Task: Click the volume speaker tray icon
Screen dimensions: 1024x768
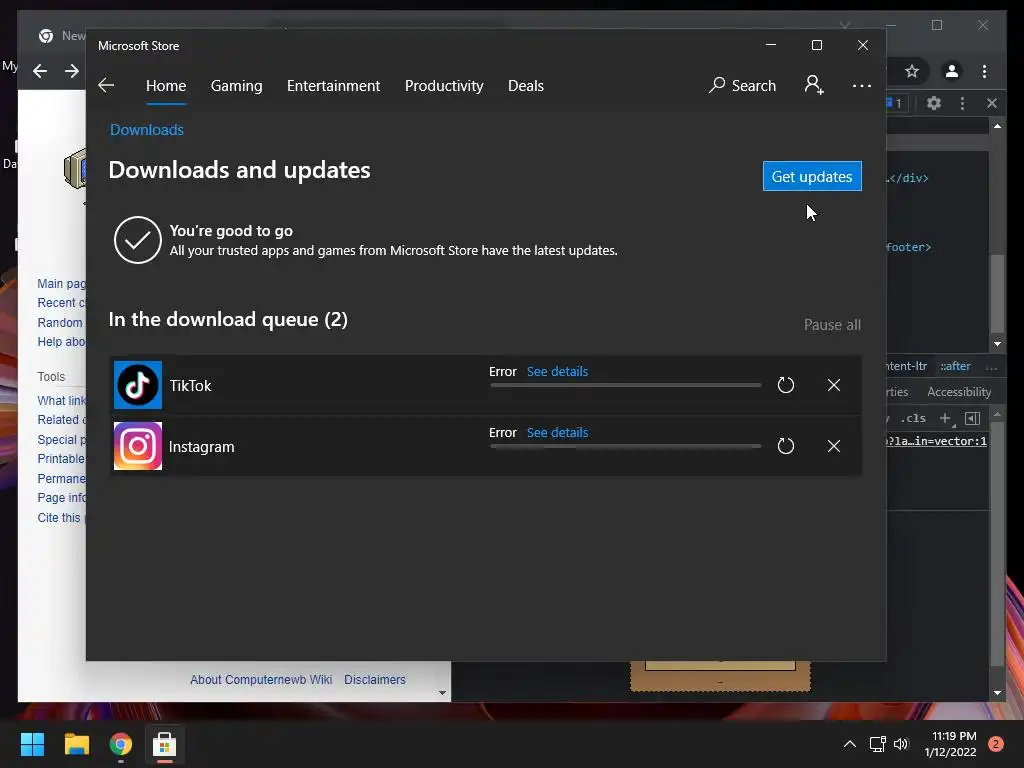Action: point(902,744)
